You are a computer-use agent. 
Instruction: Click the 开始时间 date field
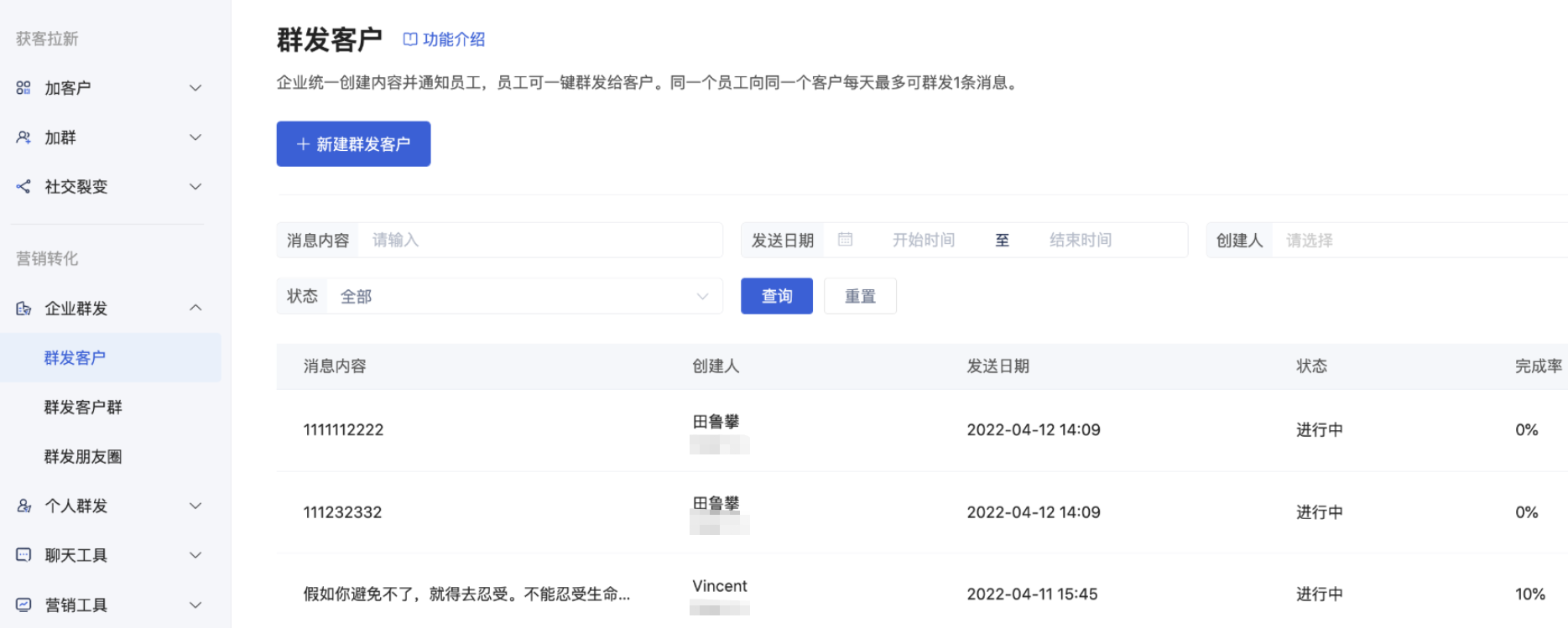(924, 240)
